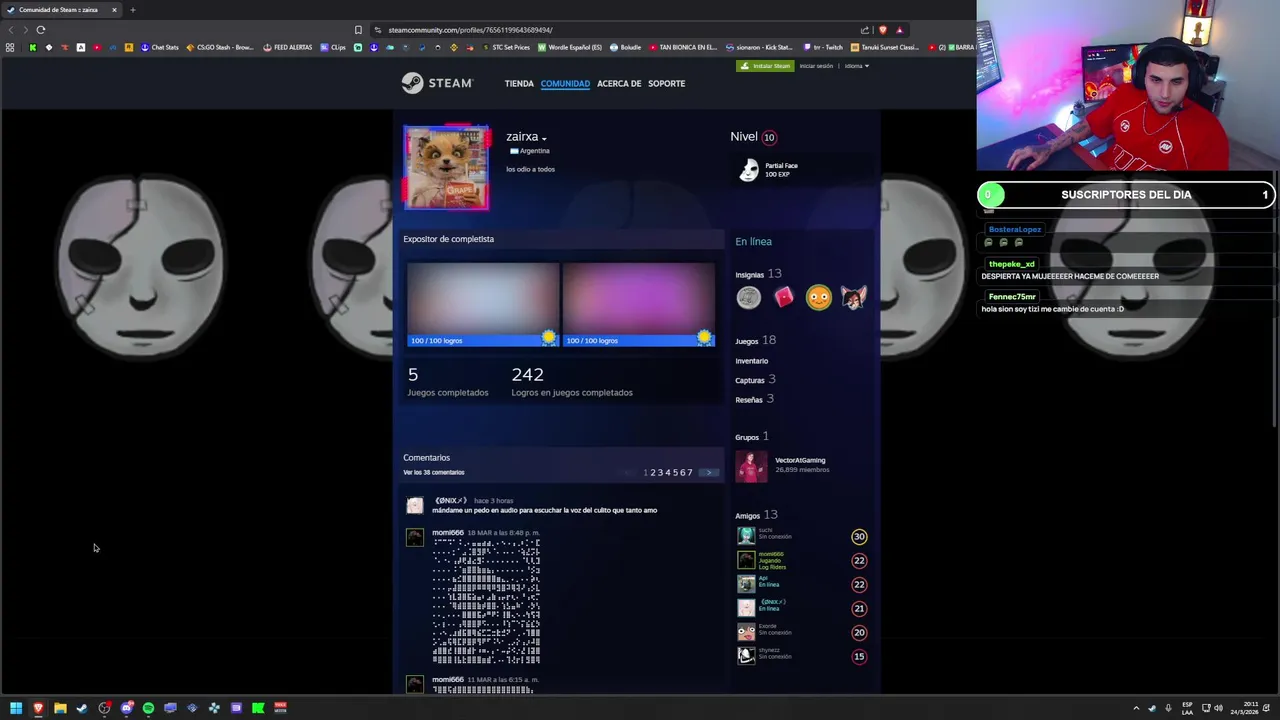Click the silver coin badge icon
1280x720 pixels.
coord(749,297)
